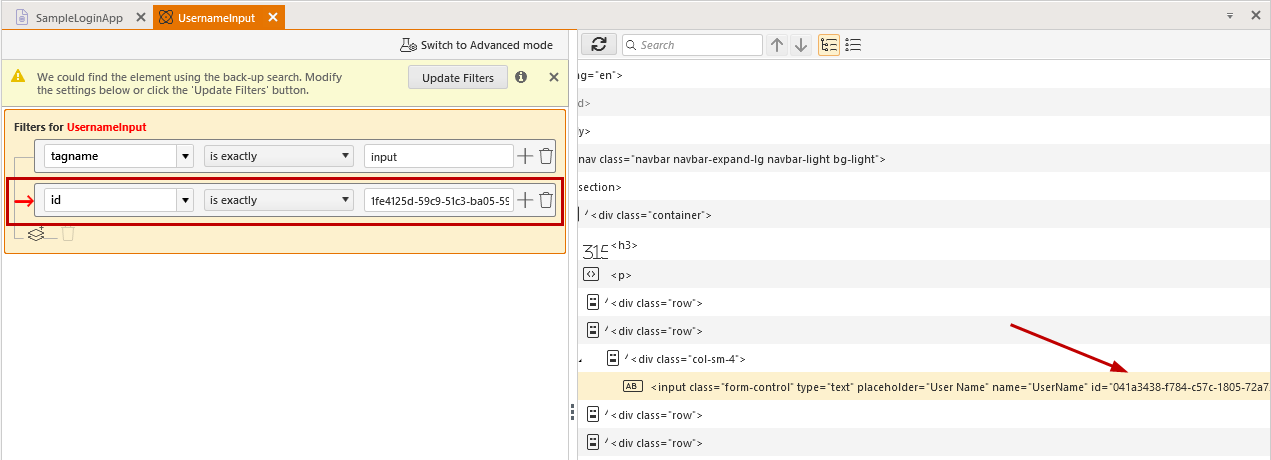This screenshot has height=460, width=1271.
Task: Collapse the col-sm-4 node expander
Action: pos(581,359)
